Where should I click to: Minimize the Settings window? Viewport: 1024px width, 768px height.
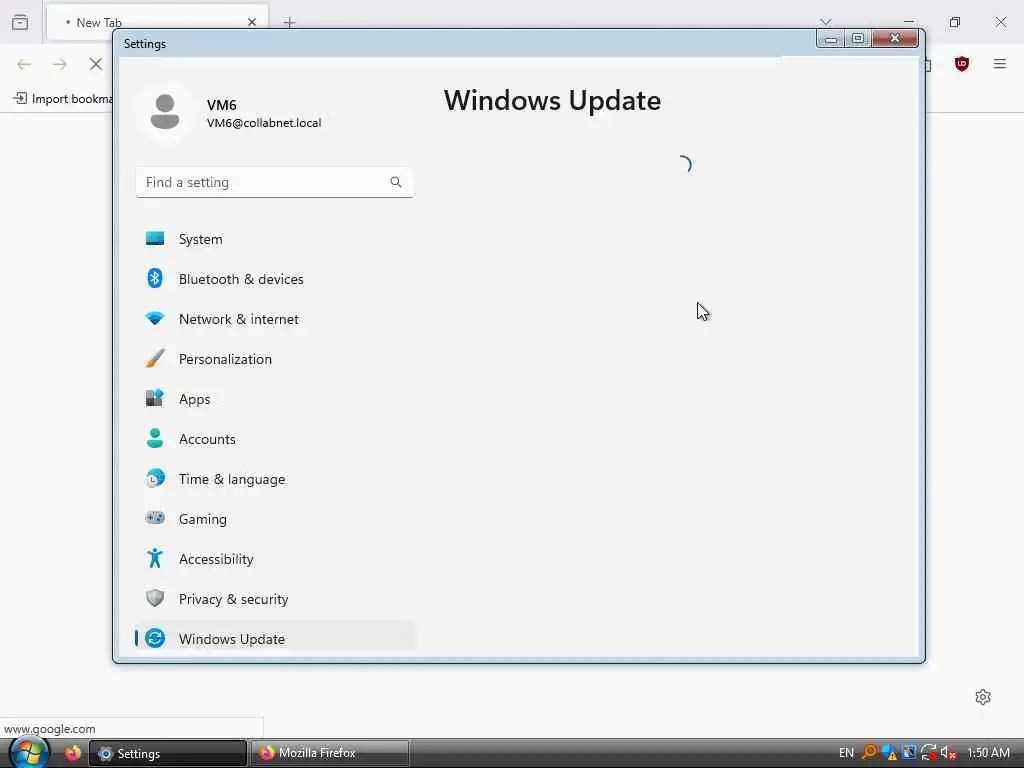pos(831,39)
